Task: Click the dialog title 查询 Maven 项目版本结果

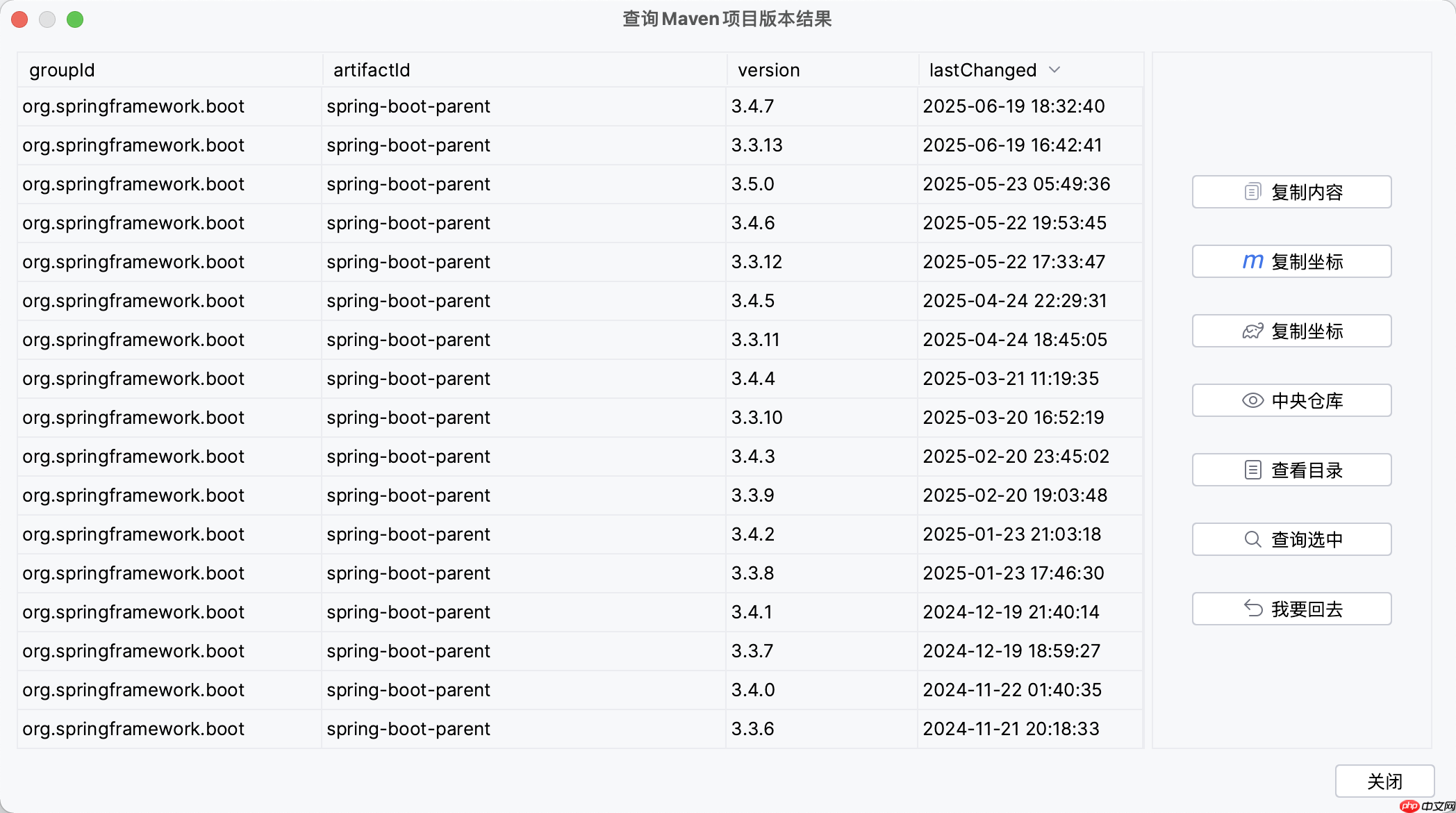Action: click(727, 19)
